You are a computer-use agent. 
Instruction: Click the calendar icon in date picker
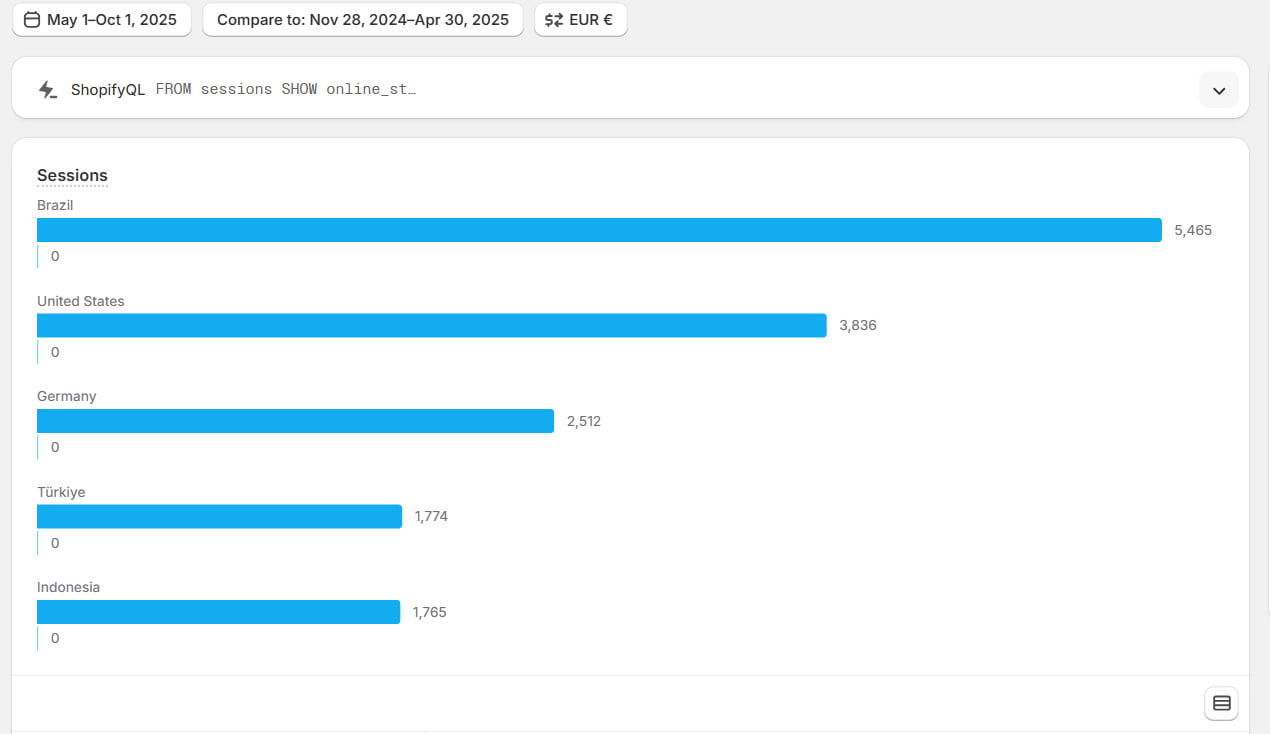[x=32, y=19]
